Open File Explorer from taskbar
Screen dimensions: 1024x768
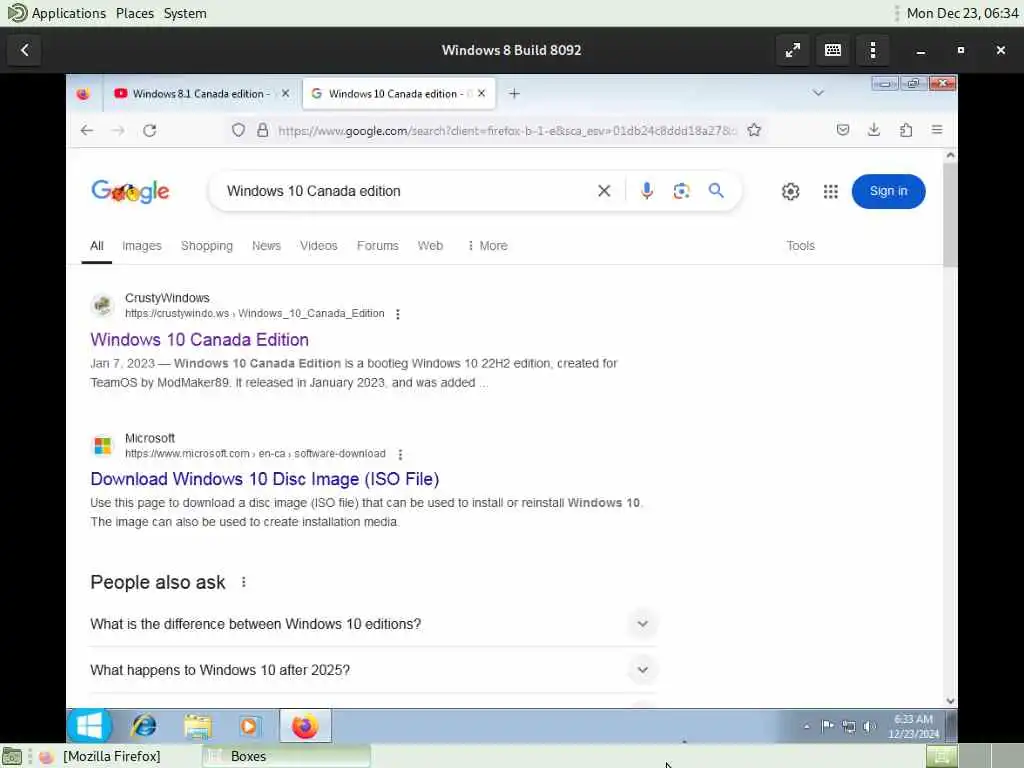(197, 726)
